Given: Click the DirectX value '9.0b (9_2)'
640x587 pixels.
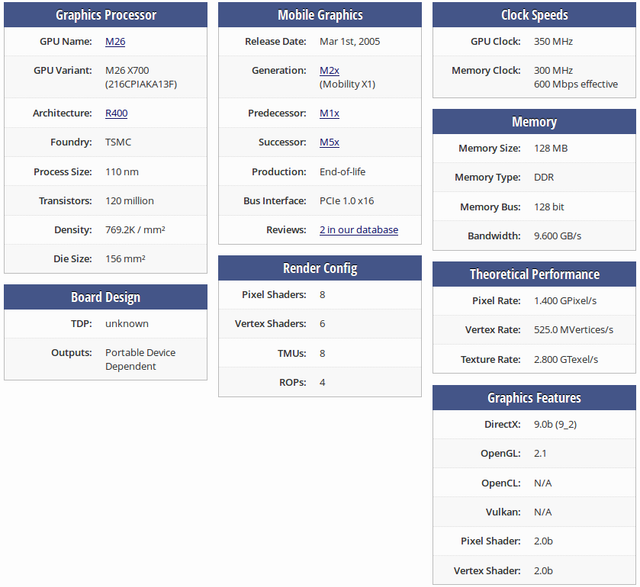Looking at the screenshot, I should coord(555,425).
